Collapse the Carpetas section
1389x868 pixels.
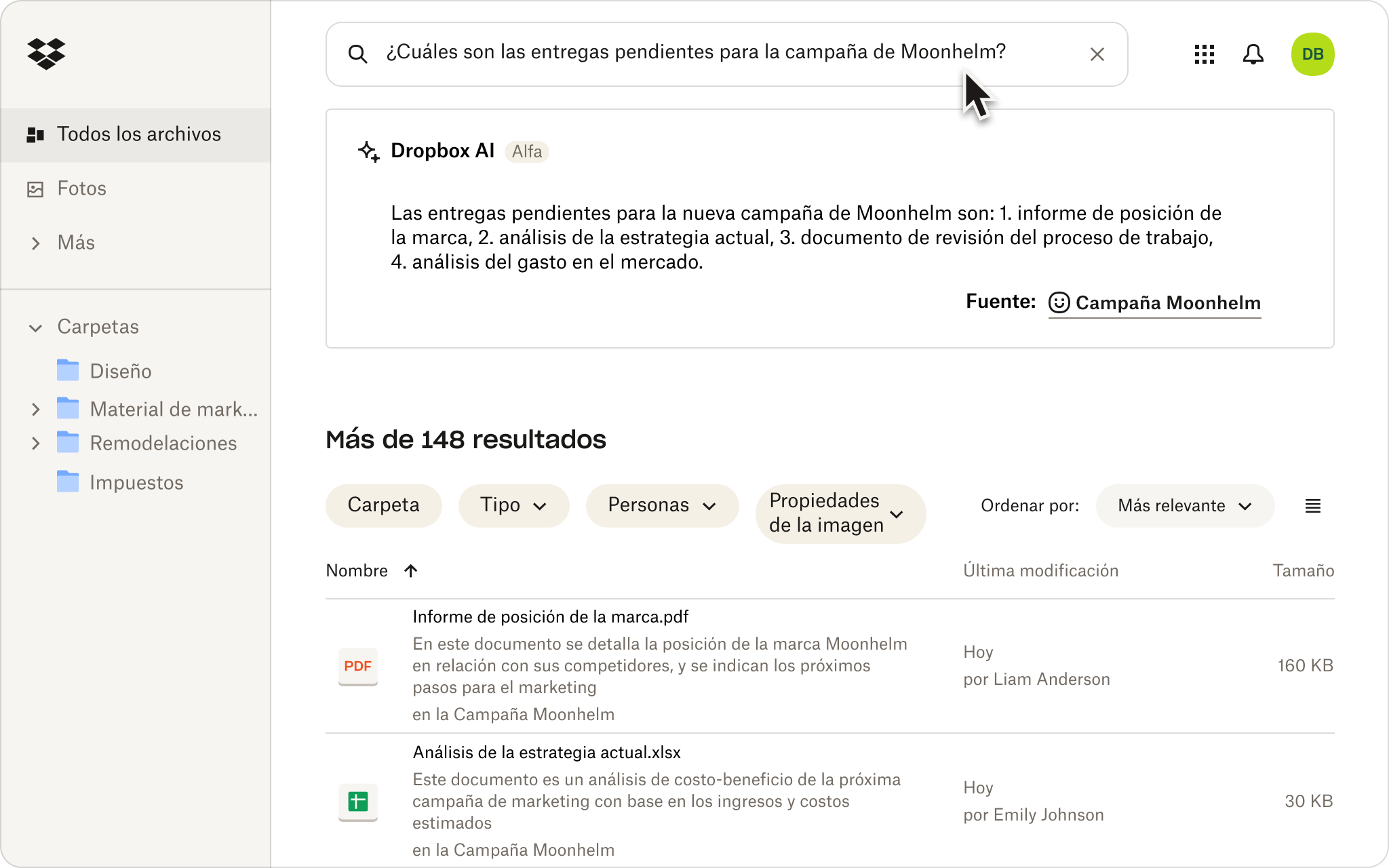click(36, 328)
